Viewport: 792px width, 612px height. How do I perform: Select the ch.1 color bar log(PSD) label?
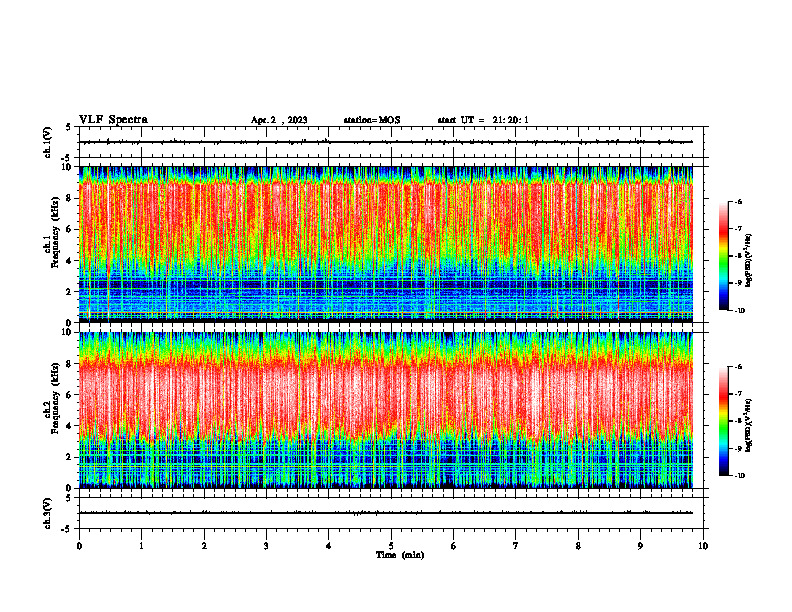749,260
